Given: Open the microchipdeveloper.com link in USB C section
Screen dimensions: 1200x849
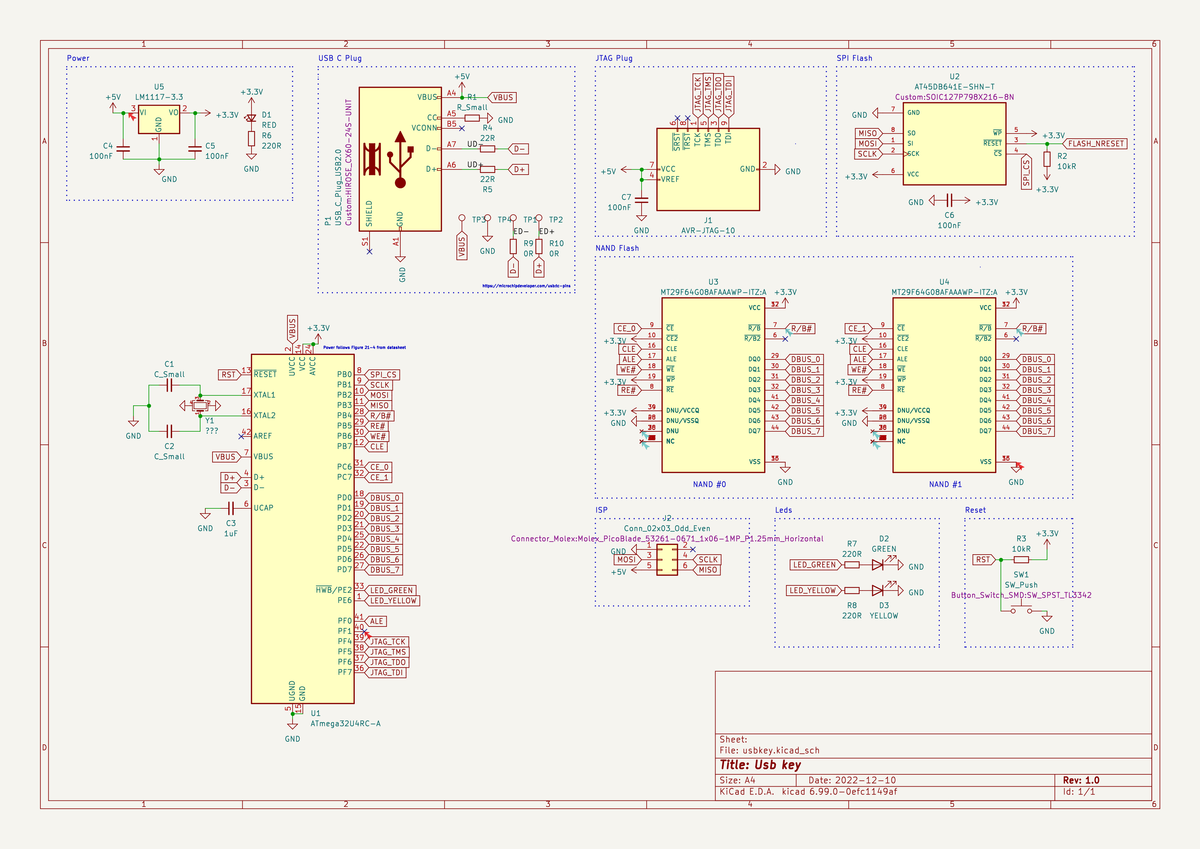Looking at the screenshot, I should click(x=525, y=285).
